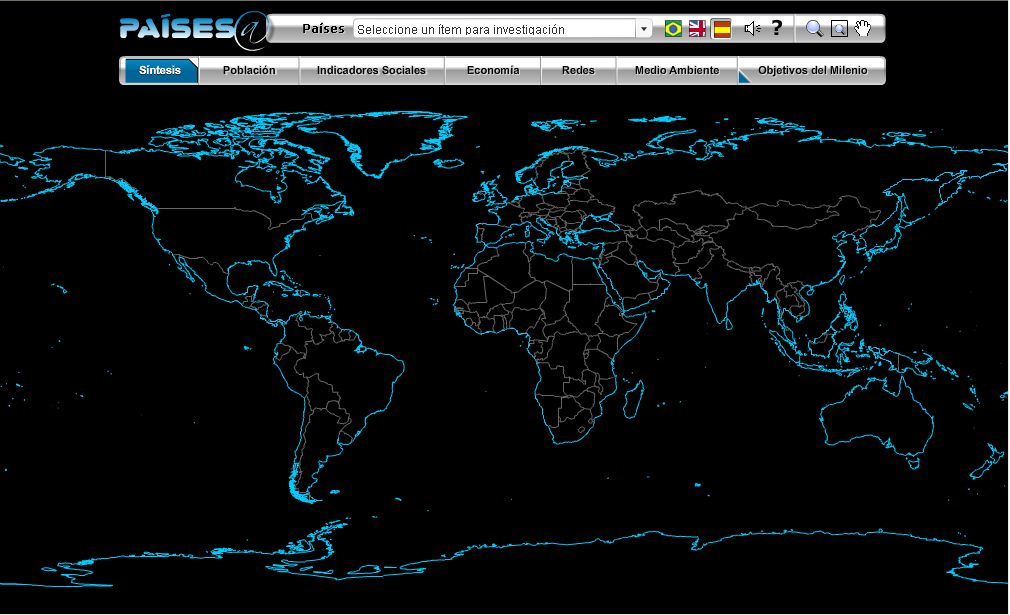1010x615 pixels.
Task: Open the Indicadores Sociales tab
Action: click(371, 71)
